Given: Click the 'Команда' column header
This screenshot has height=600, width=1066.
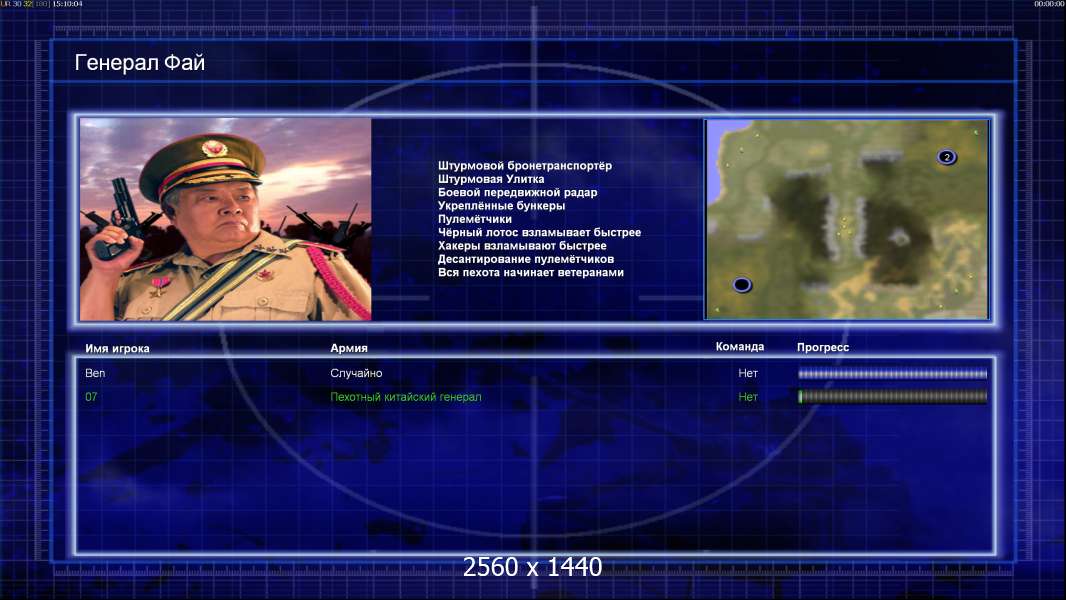Looking at the screenshot, I should click(x=740, y=347).
